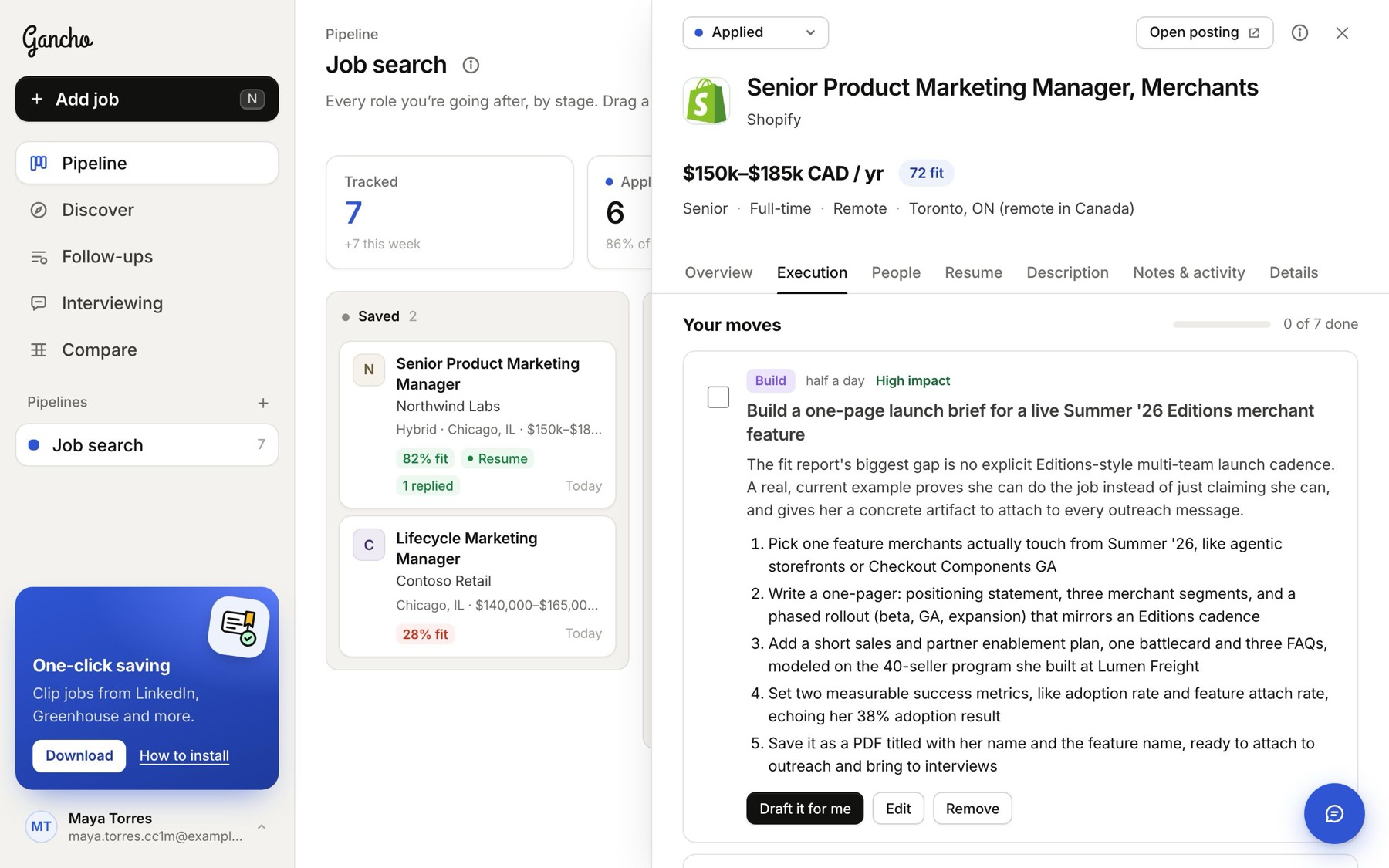
Task: Select the Execution tab
Action: (x=812, y=272)
